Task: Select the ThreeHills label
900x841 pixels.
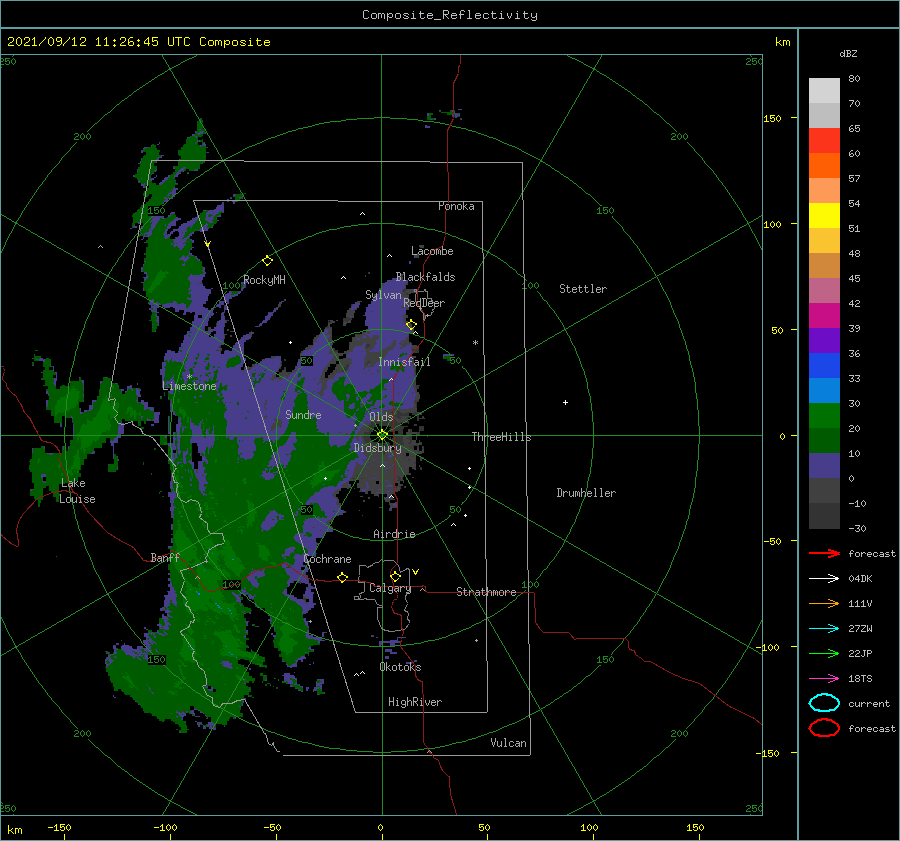Action: click(x=501, y=437)
